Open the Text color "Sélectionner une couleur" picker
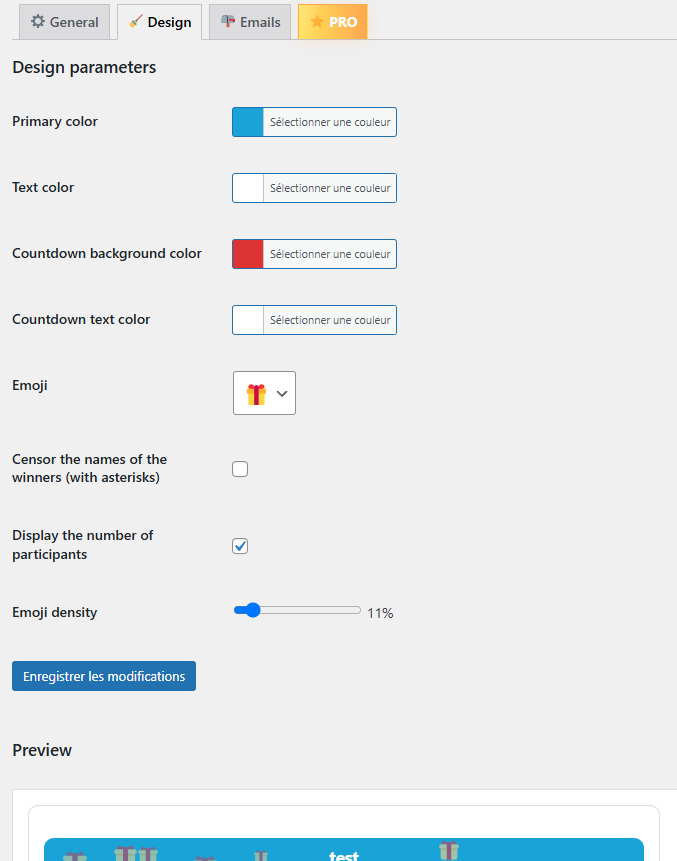 click(329, 188)
